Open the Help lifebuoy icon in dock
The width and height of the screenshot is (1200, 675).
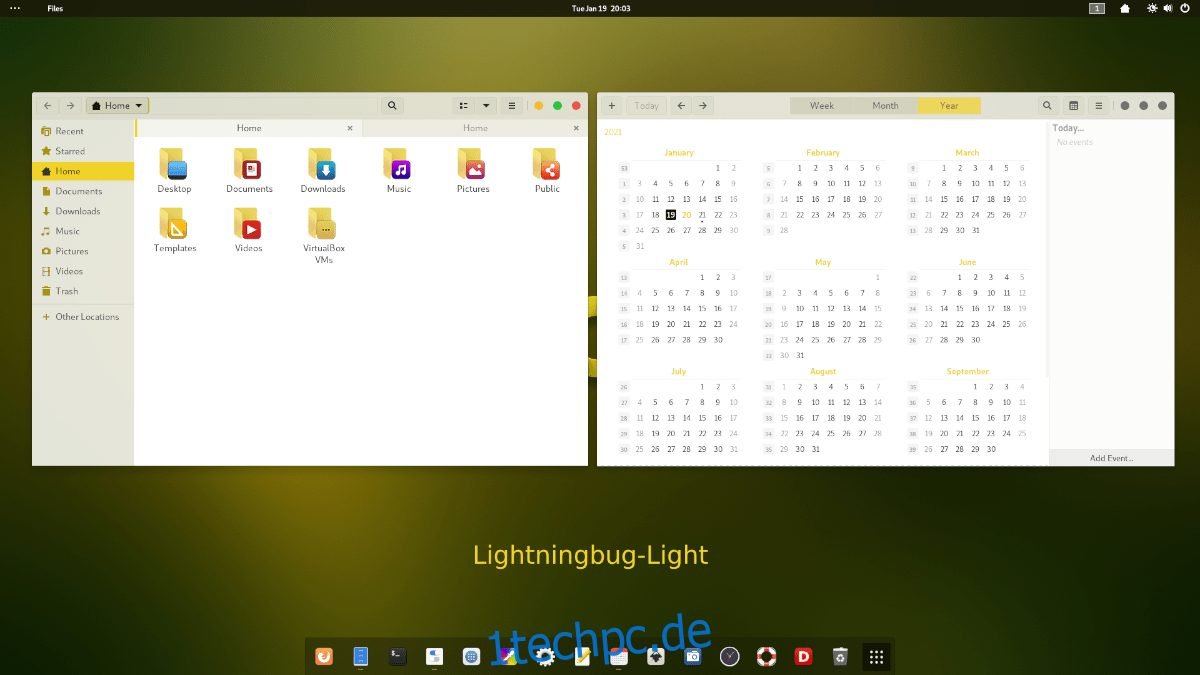point(766,656)
